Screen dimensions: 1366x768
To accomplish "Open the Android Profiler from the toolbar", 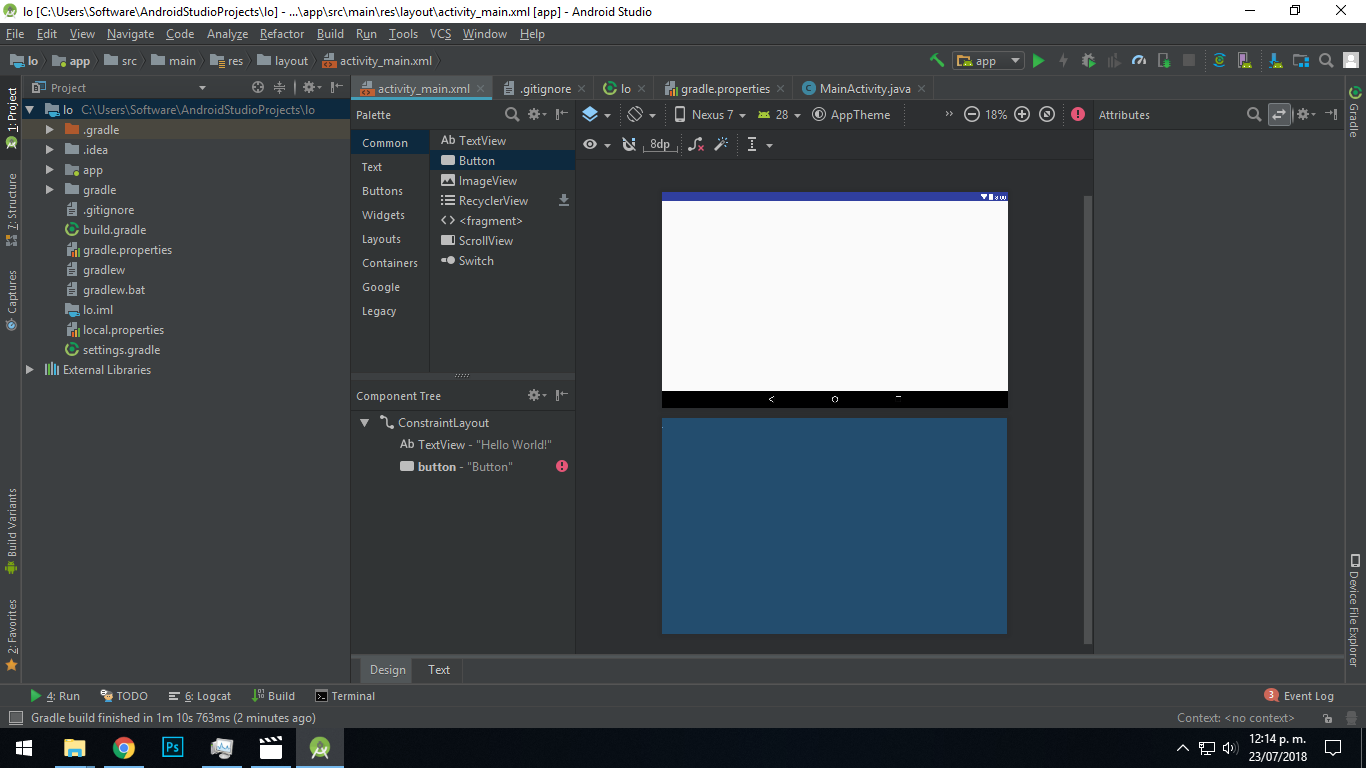I will 1138,61.
